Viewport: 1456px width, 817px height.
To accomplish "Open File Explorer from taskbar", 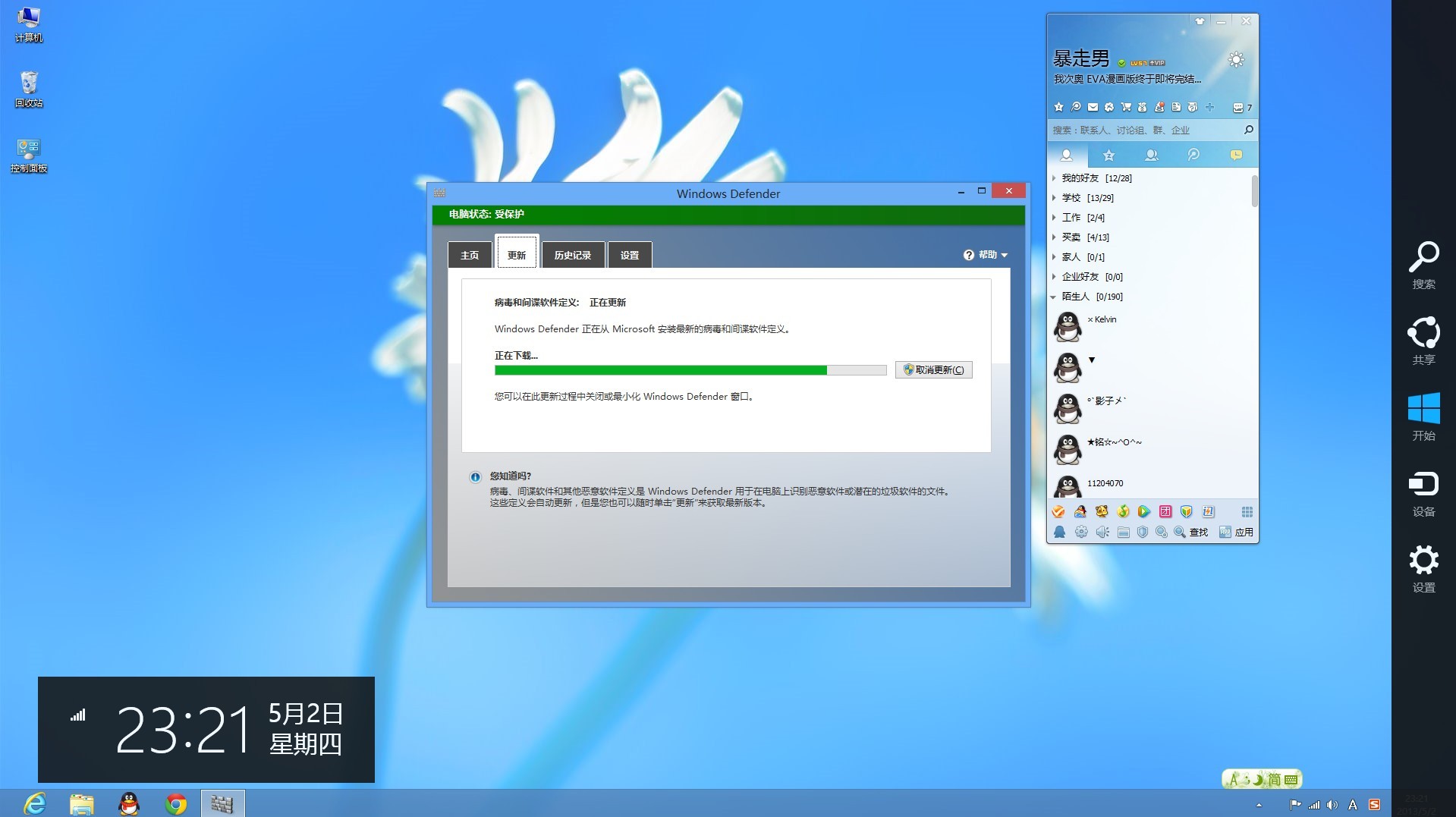I will pos(82,803).
